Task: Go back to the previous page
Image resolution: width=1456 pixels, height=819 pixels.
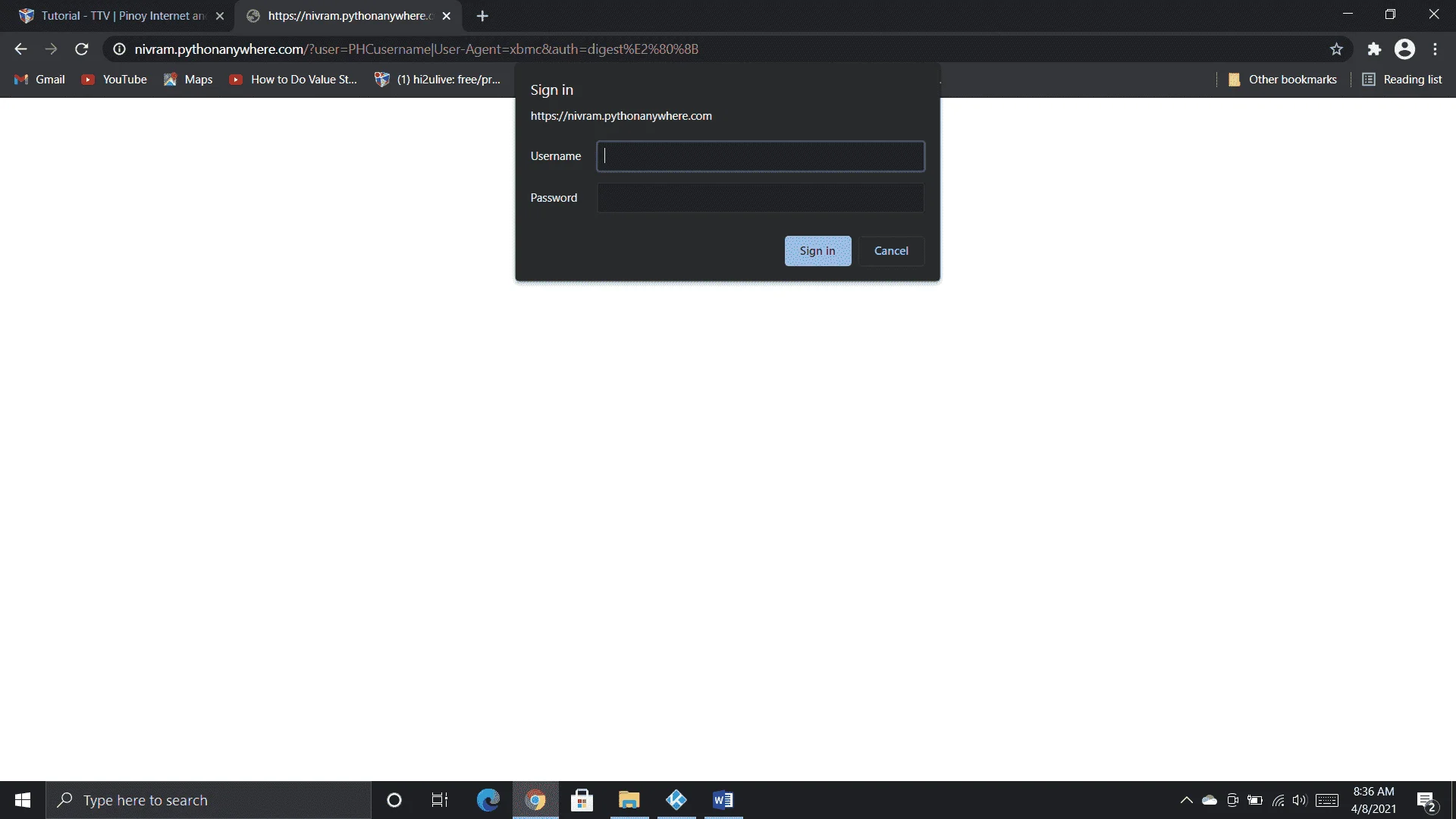Action: click(20, 49)
